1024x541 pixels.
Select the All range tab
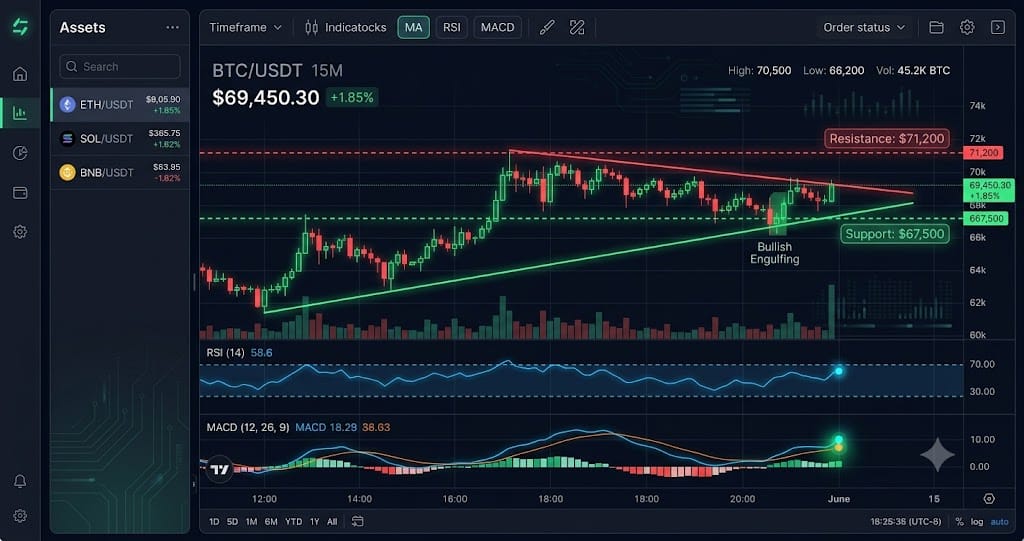[332, 521]
